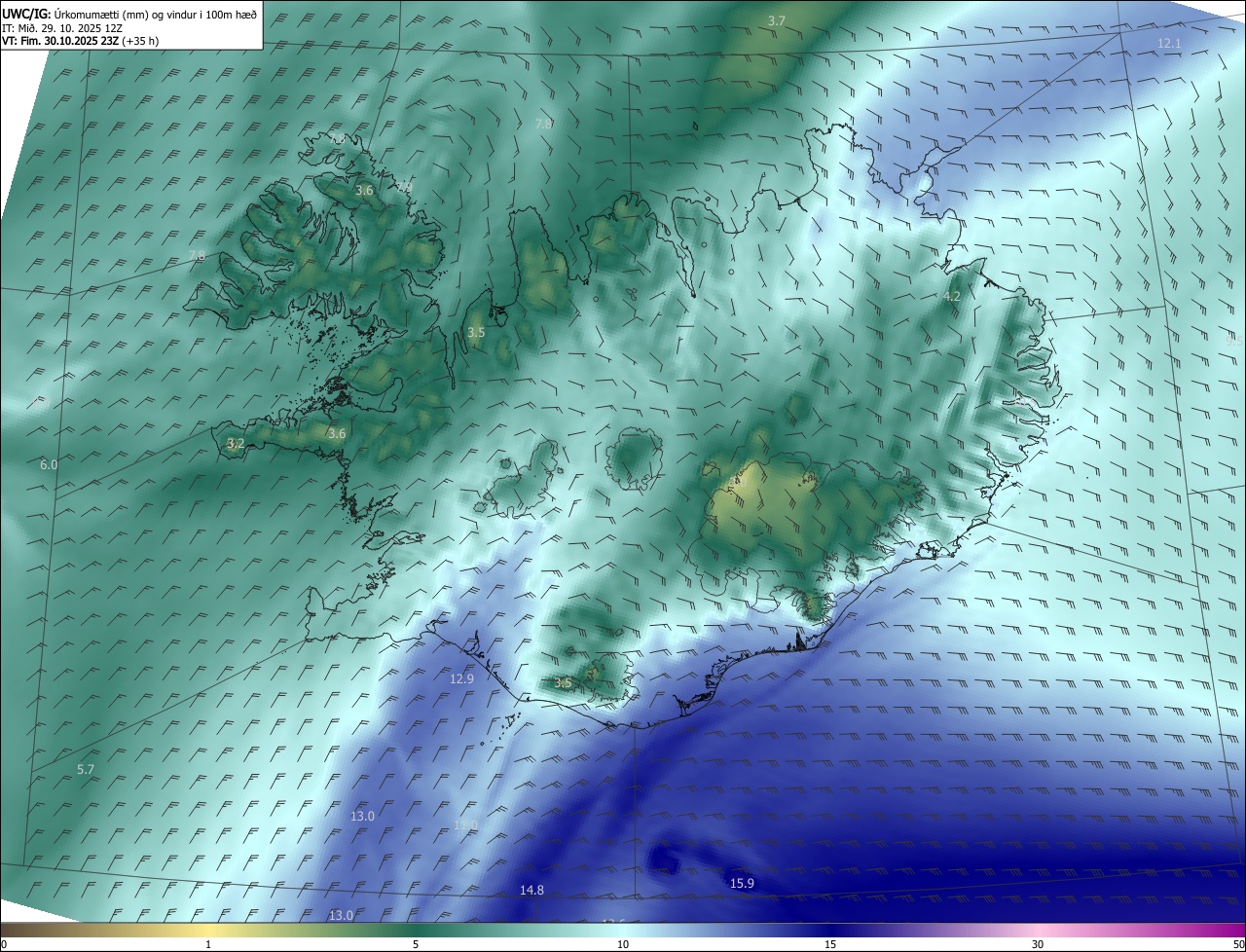Click the color scale tick labeled 15

[830, 944]
